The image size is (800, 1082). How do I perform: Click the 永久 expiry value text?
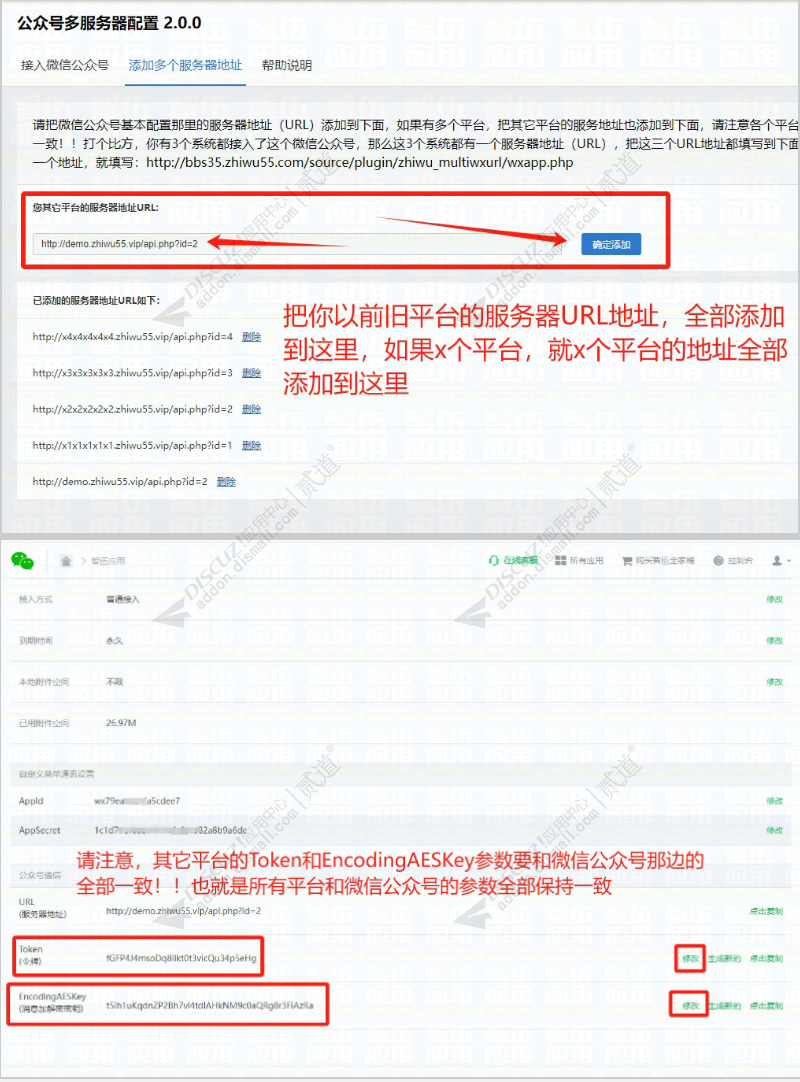click(x=115, y=640)
